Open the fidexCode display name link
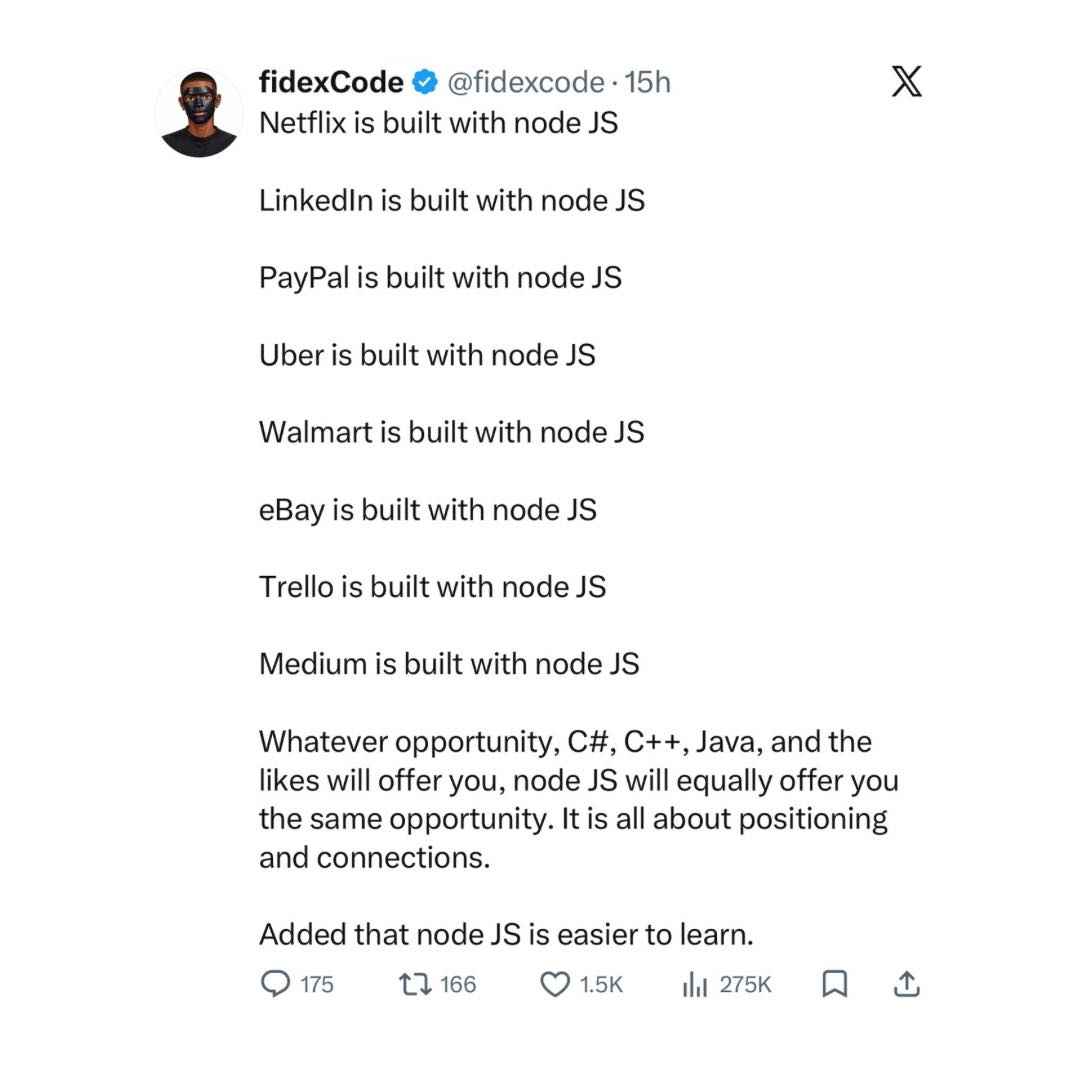Viewport: 1080px width, 1080px height. coord(331,82)
